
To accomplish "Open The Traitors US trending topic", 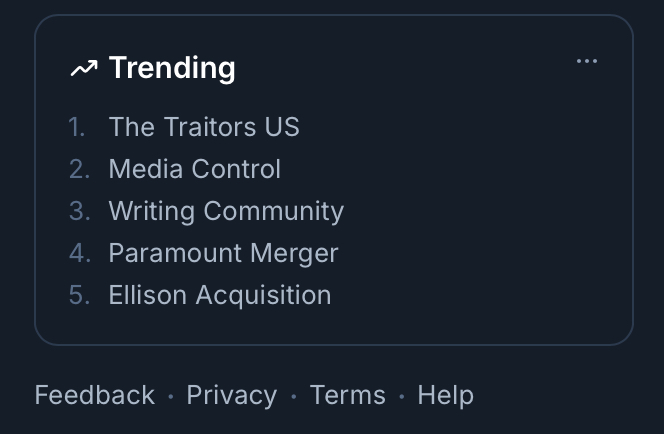I will click(204, 127).
